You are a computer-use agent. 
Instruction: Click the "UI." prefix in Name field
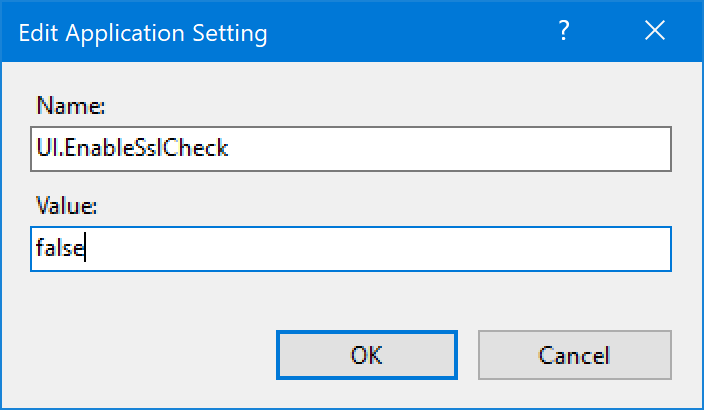tap(45, 149)
